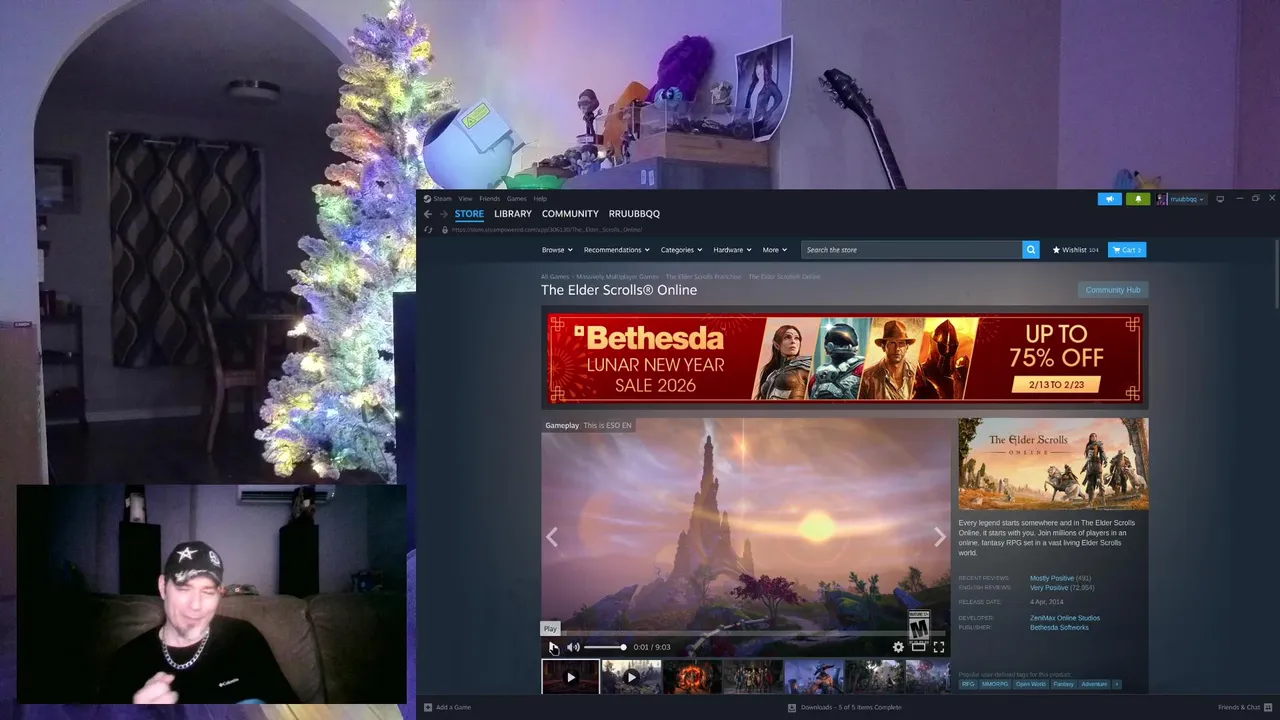
Task: Click the Adventure tag
Action: [1094, 684]
